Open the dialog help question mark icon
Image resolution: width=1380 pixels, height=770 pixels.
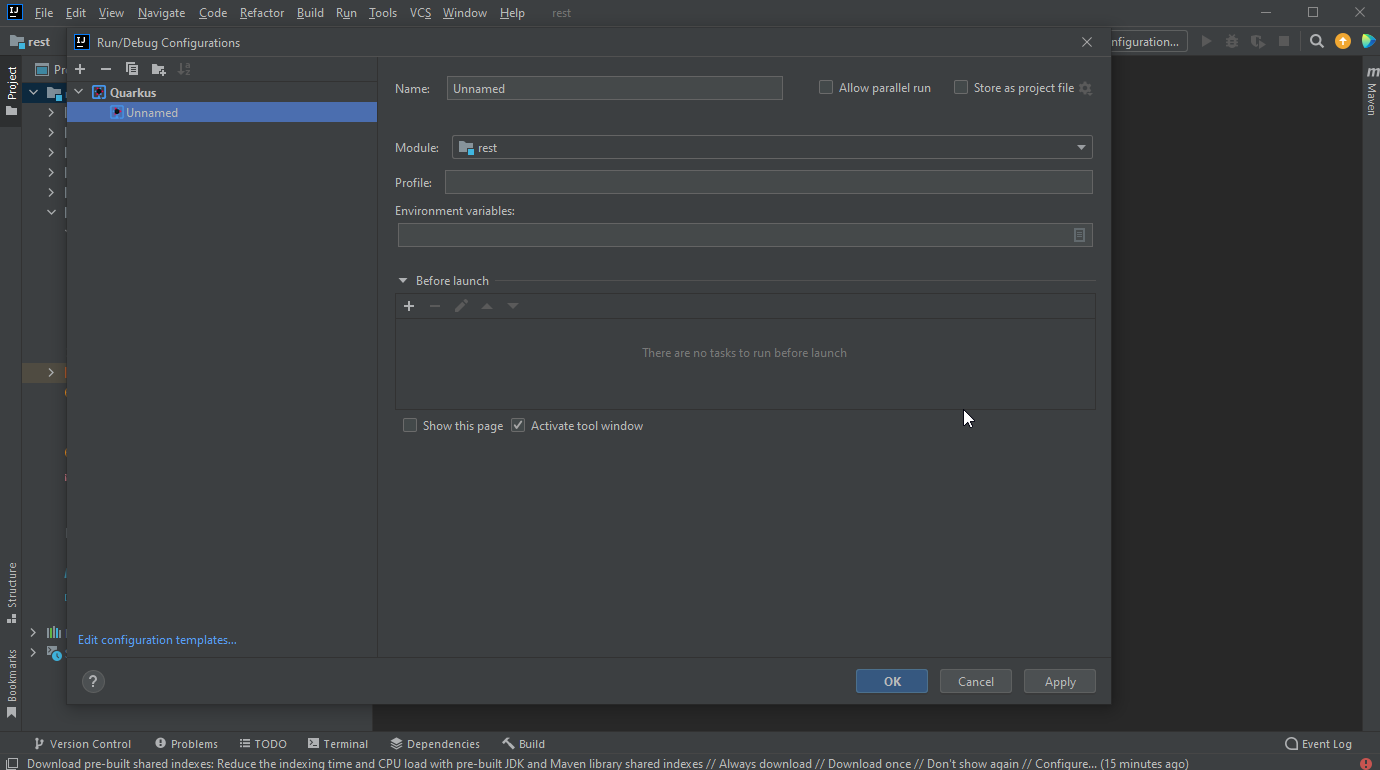tap(93, 681)
